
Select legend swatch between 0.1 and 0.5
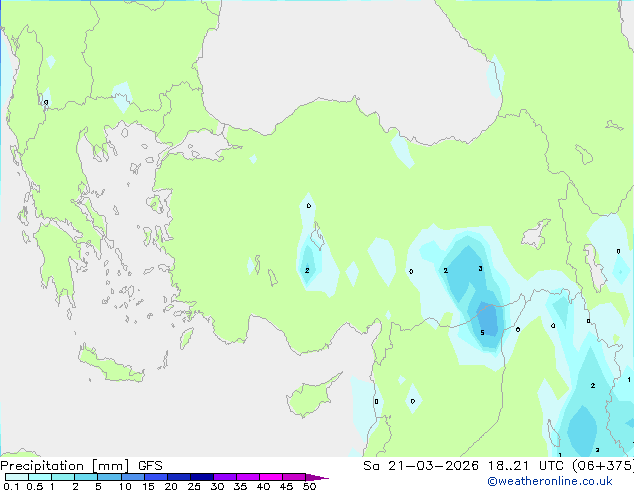tap(17, 477)
